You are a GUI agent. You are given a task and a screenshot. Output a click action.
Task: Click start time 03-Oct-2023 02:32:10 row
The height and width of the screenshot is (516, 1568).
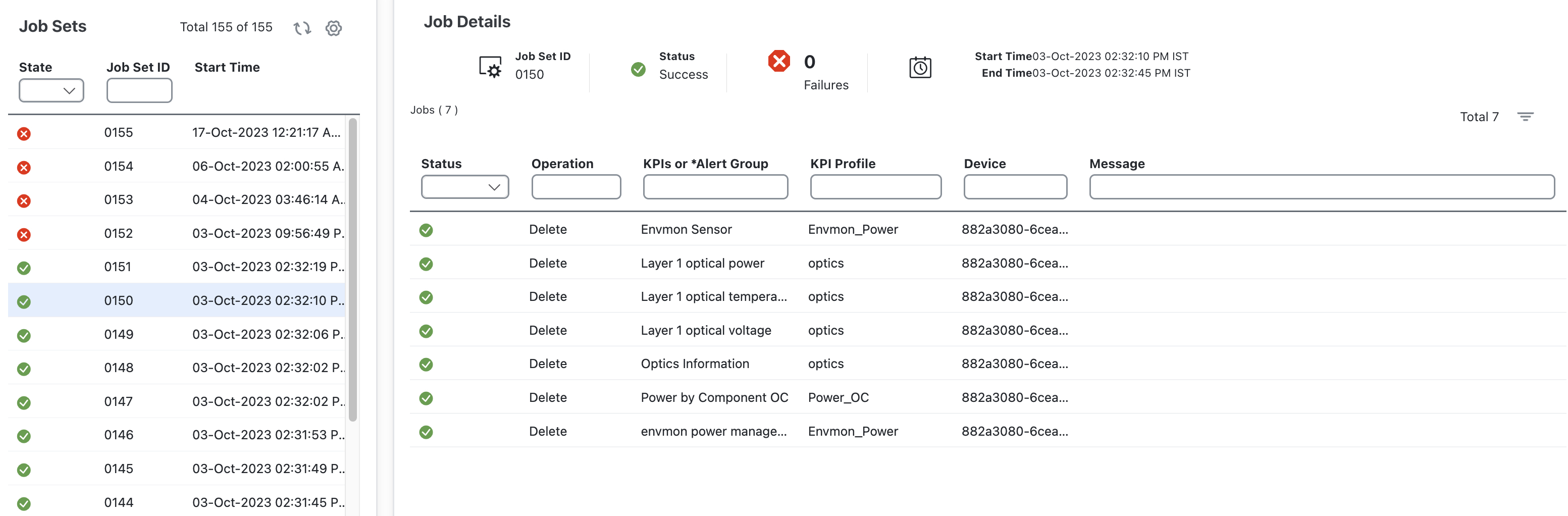[x=269, y=300]
